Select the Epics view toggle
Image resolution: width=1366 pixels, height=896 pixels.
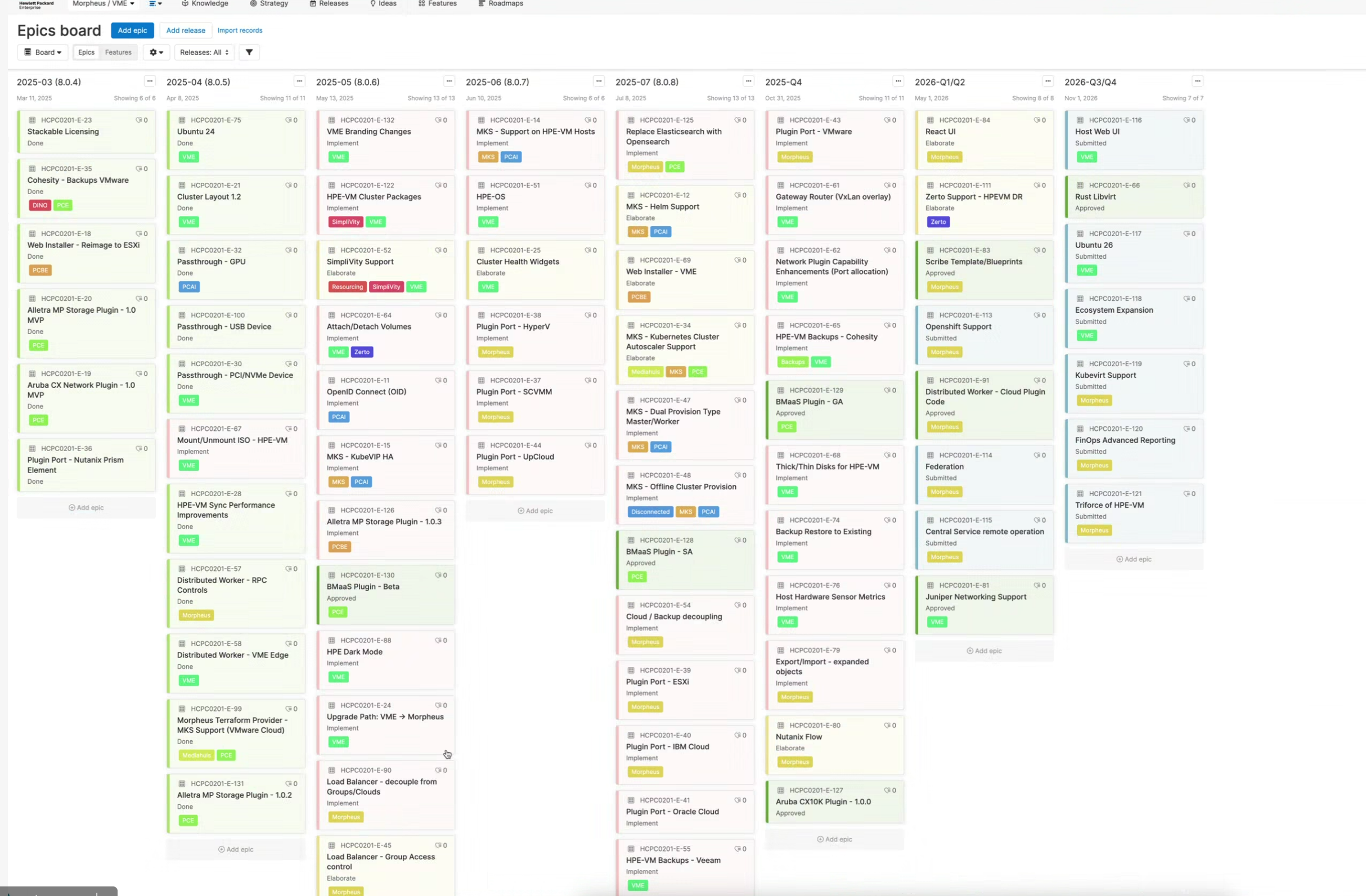86,52
